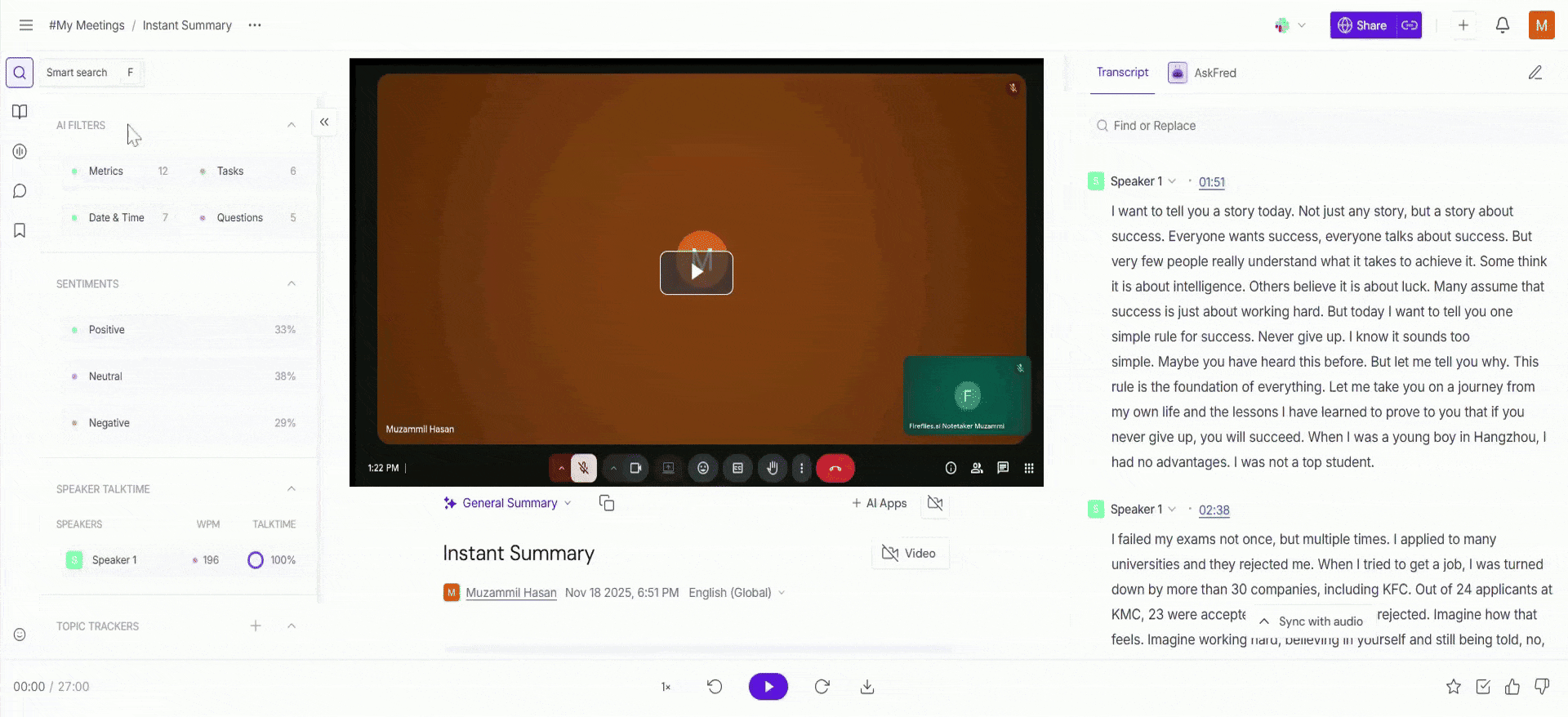Collapse the Topic Trackers section
This screenshot has height=717, width=1568.
click(x=292, y=626)
